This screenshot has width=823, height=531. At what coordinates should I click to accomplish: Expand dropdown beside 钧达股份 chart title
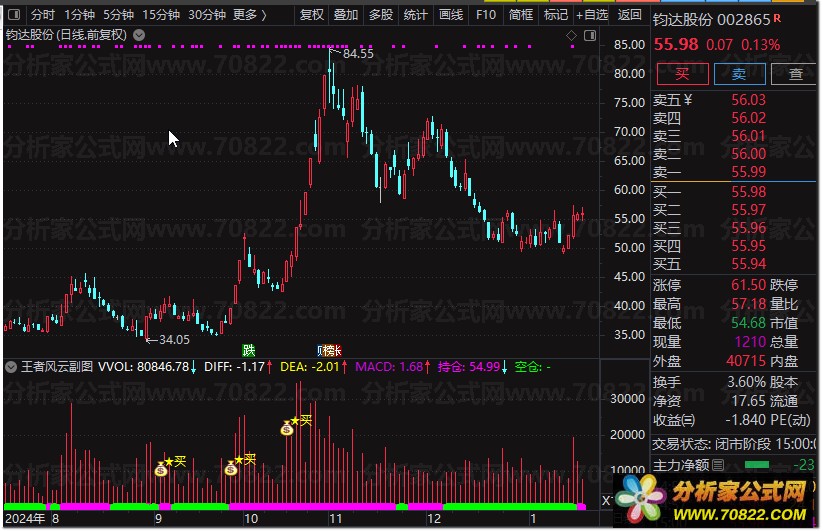[x=139, y=35]
